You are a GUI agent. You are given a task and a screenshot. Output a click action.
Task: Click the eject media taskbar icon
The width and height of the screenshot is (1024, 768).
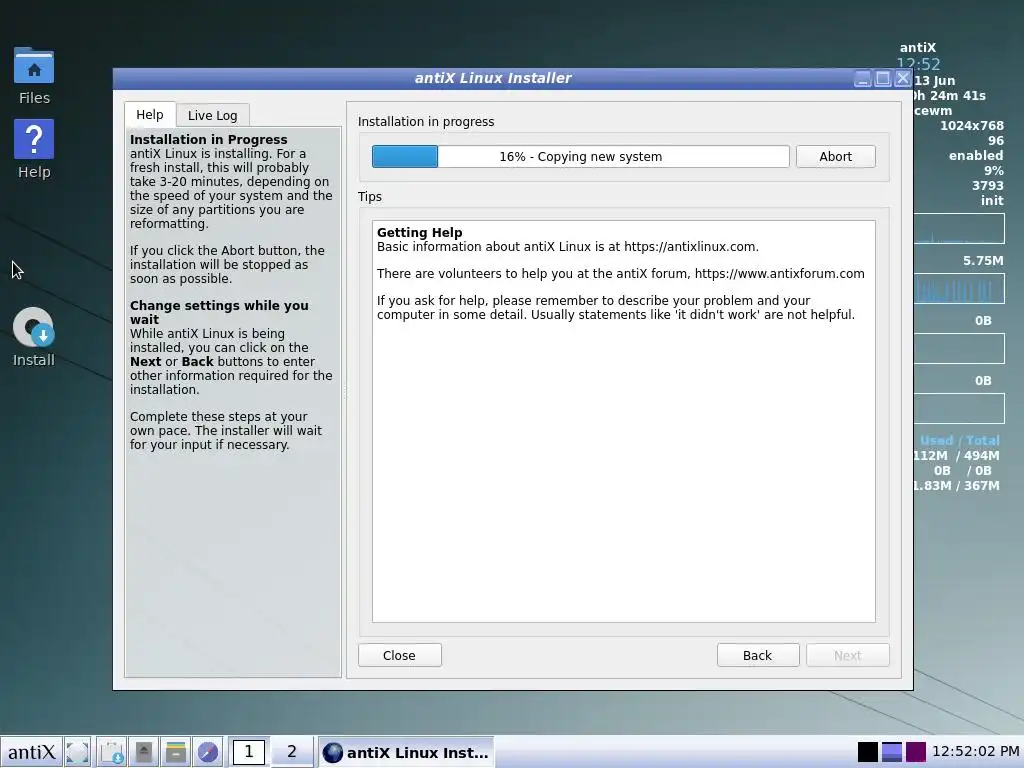point(144,752)
